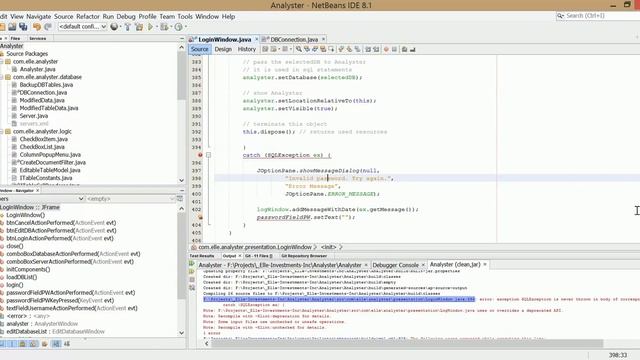This screenshot has height=360, width=640.
Task: Switch to Analyster (clean,jar) output tab
Action: [455, 264]
